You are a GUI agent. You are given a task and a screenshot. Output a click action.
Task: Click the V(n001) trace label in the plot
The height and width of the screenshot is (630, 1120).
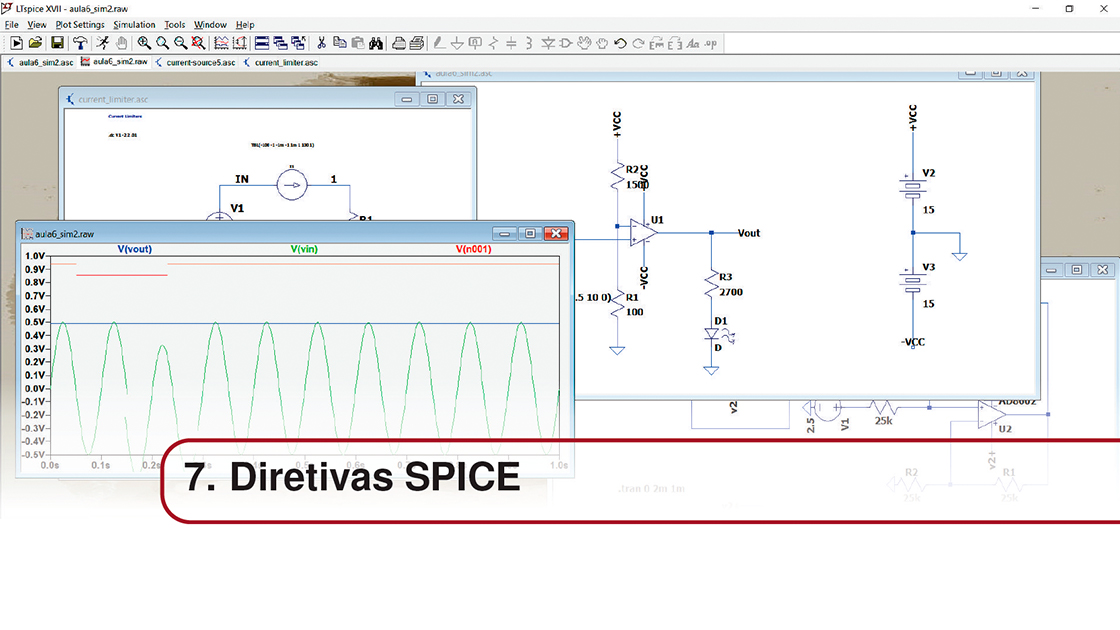pos(474,249)
